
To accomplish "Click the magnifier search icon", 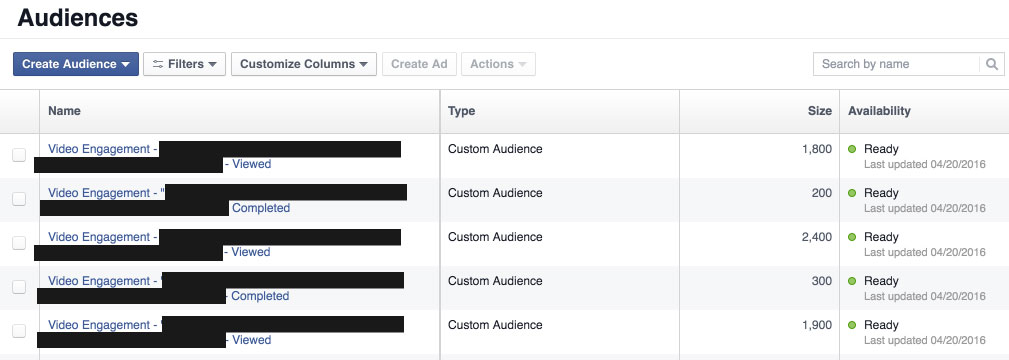I will [992, 64].
